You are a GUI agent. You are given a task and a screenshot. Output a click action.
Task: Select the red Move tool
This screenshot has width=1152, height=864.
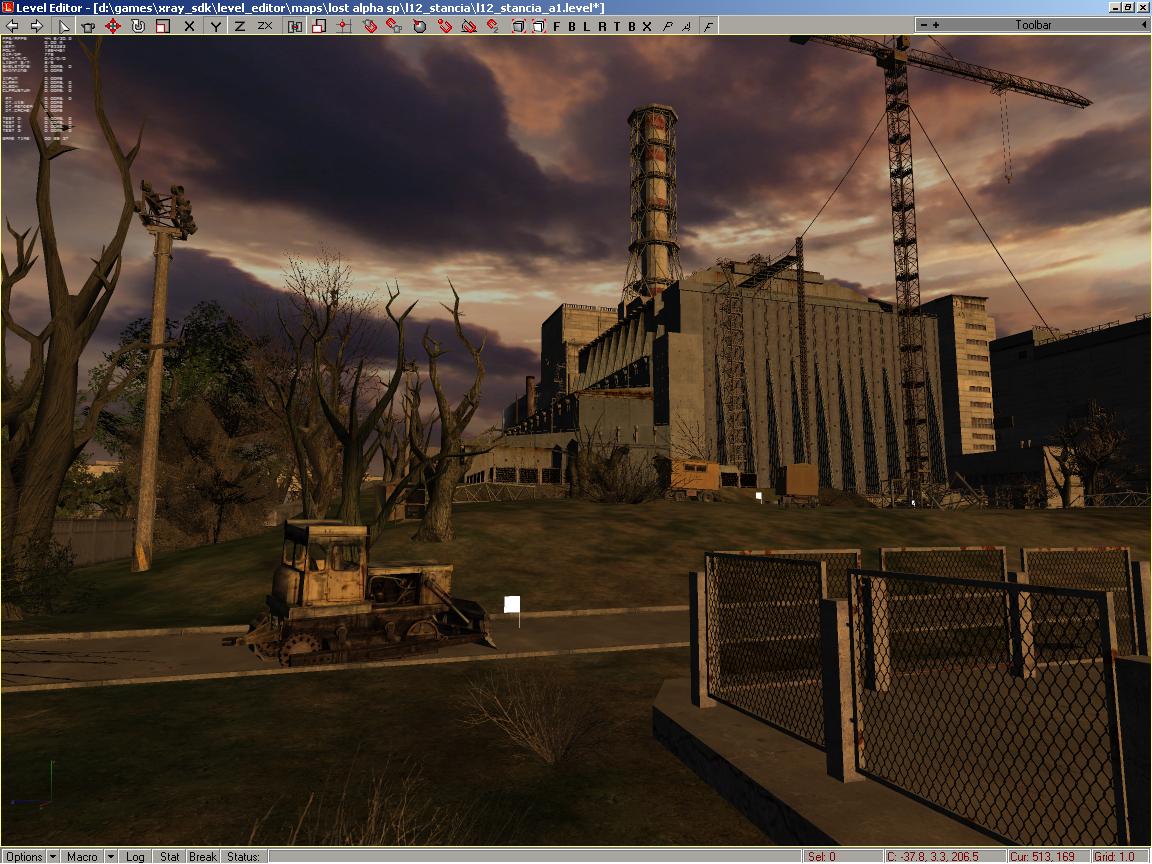click(x=113, y=26)
